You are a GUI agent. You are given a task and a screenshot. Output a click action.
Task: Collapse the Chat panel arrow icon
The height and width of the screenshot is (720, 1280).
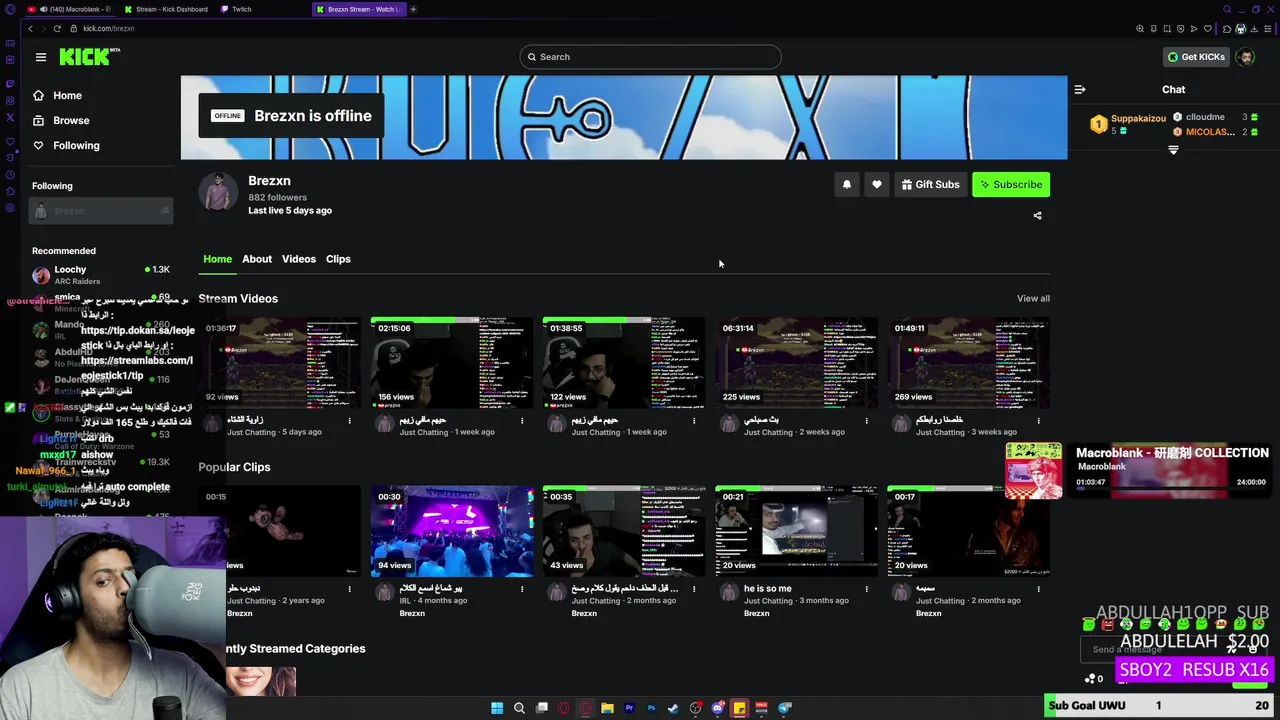1080,89
